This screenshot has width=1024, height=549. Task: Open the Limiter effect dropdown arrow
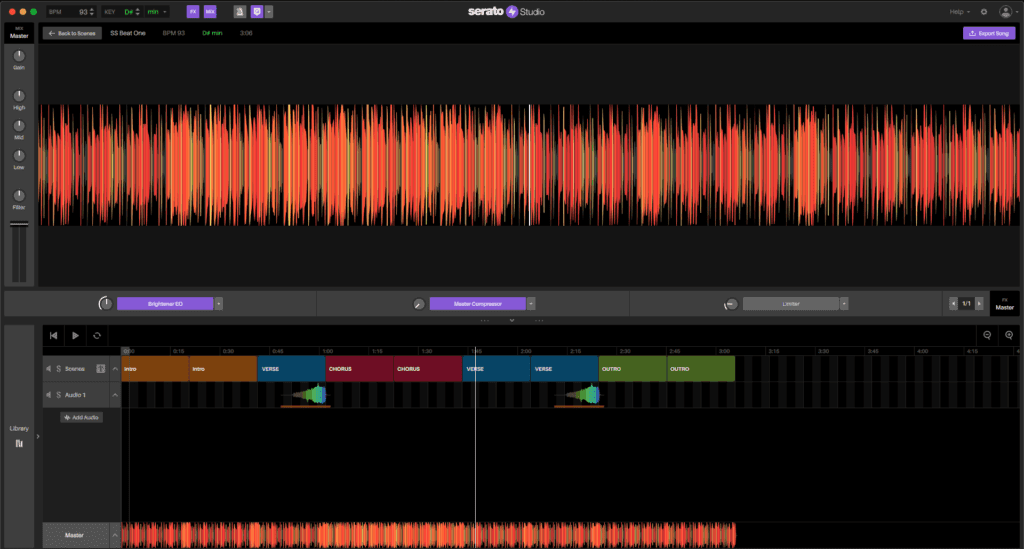tap(845, 303)
